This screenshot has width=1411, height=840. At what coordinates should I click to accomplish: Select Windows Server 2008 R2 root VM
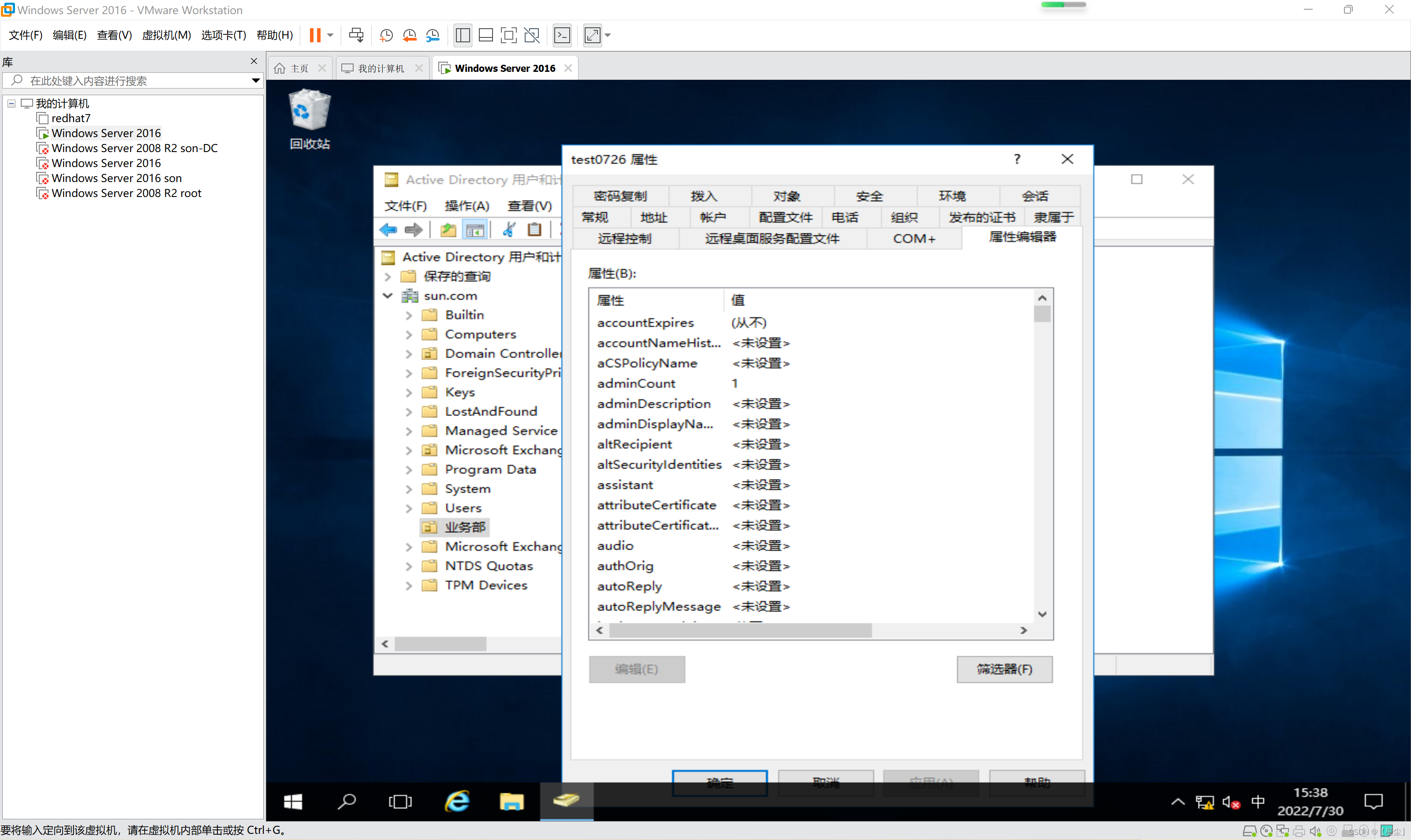click(126, 193)
